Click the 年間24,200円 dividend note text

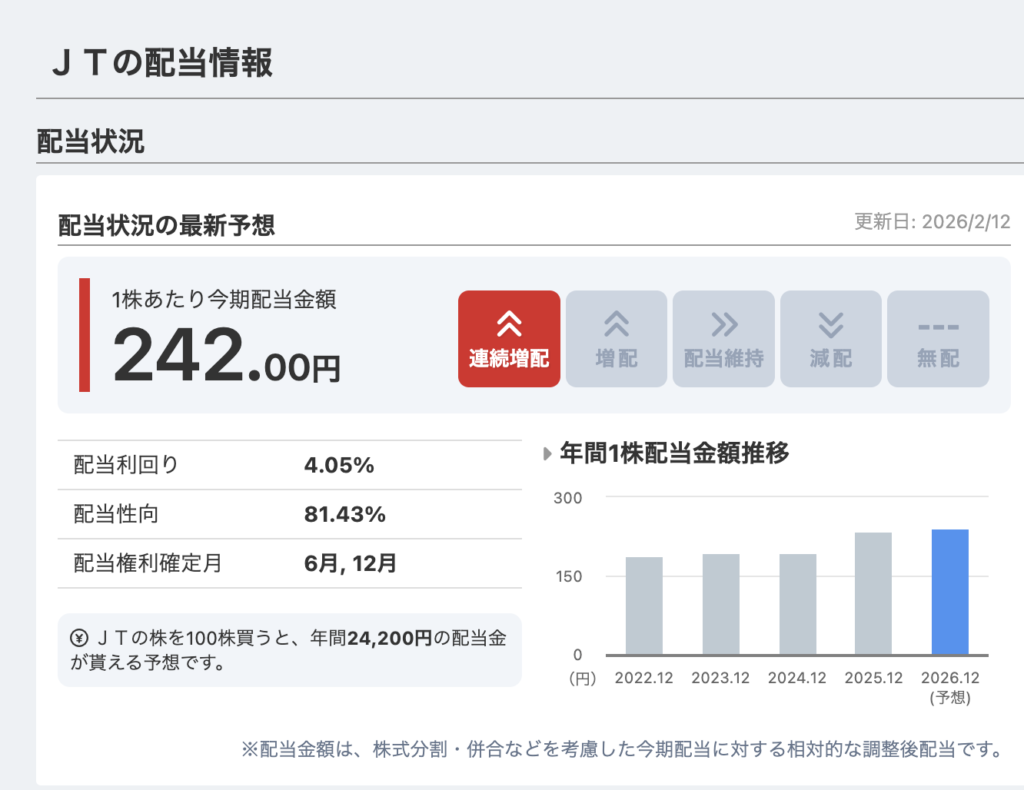pyautogui.click(x=371, y=638)
